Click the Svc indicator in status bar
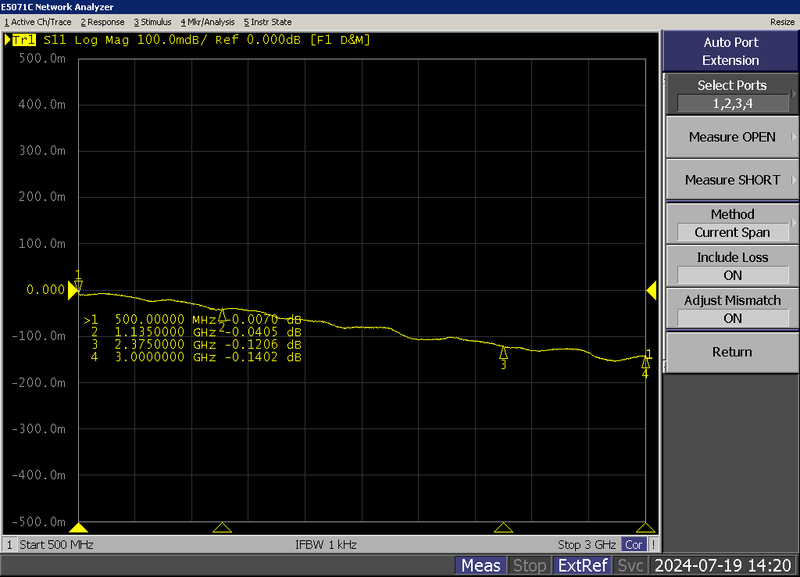Image resolution: width=800 pixels, height=577 pixels. pos(630,565)
